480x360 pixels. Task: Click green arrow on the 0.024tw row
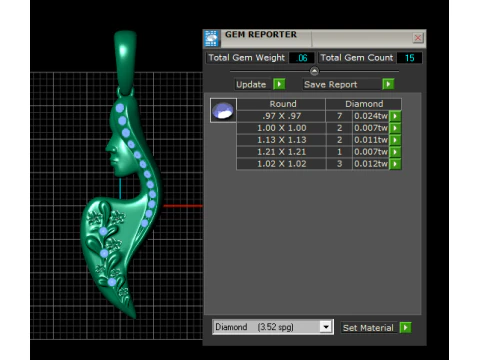click(x=395, y=116)
